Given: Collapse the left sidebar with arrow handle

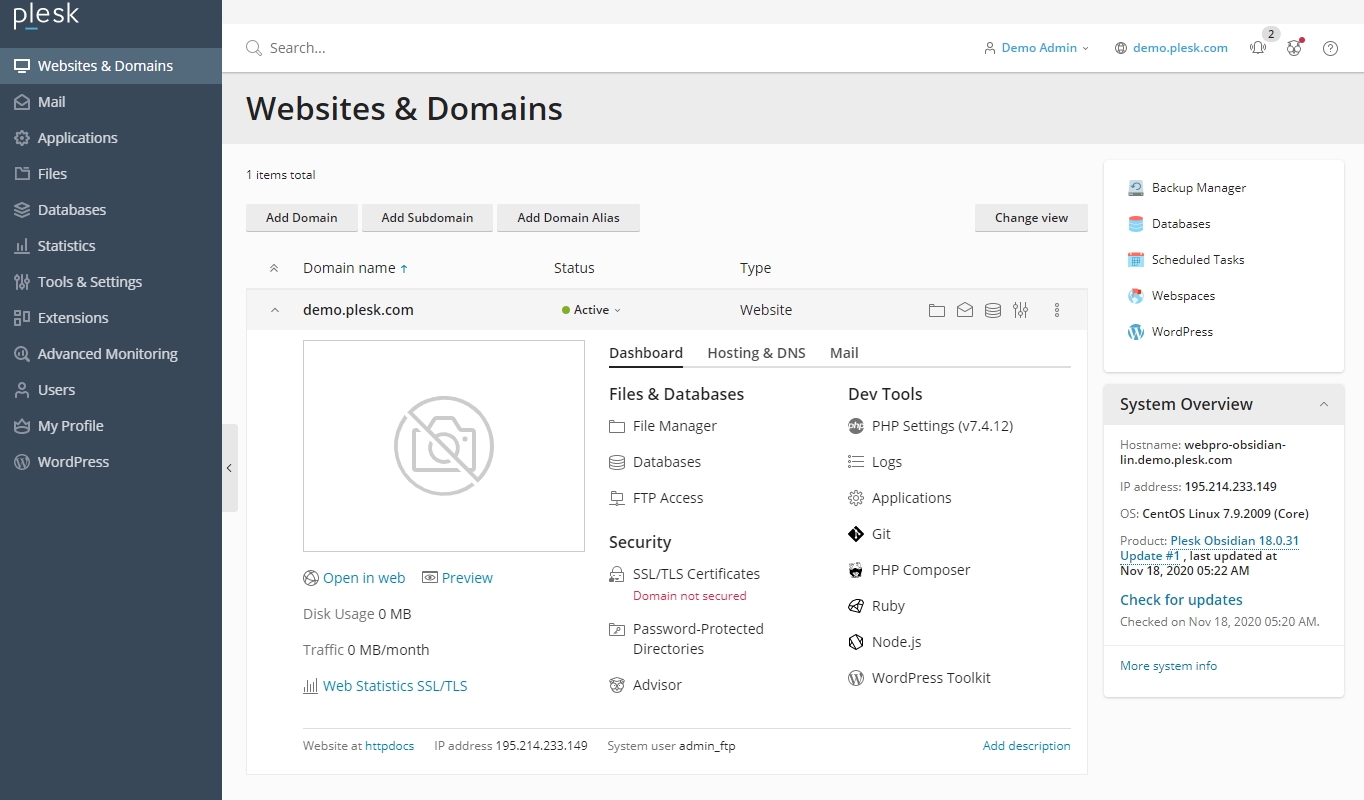Looking at the screenshot, I should tap(229, 468).
